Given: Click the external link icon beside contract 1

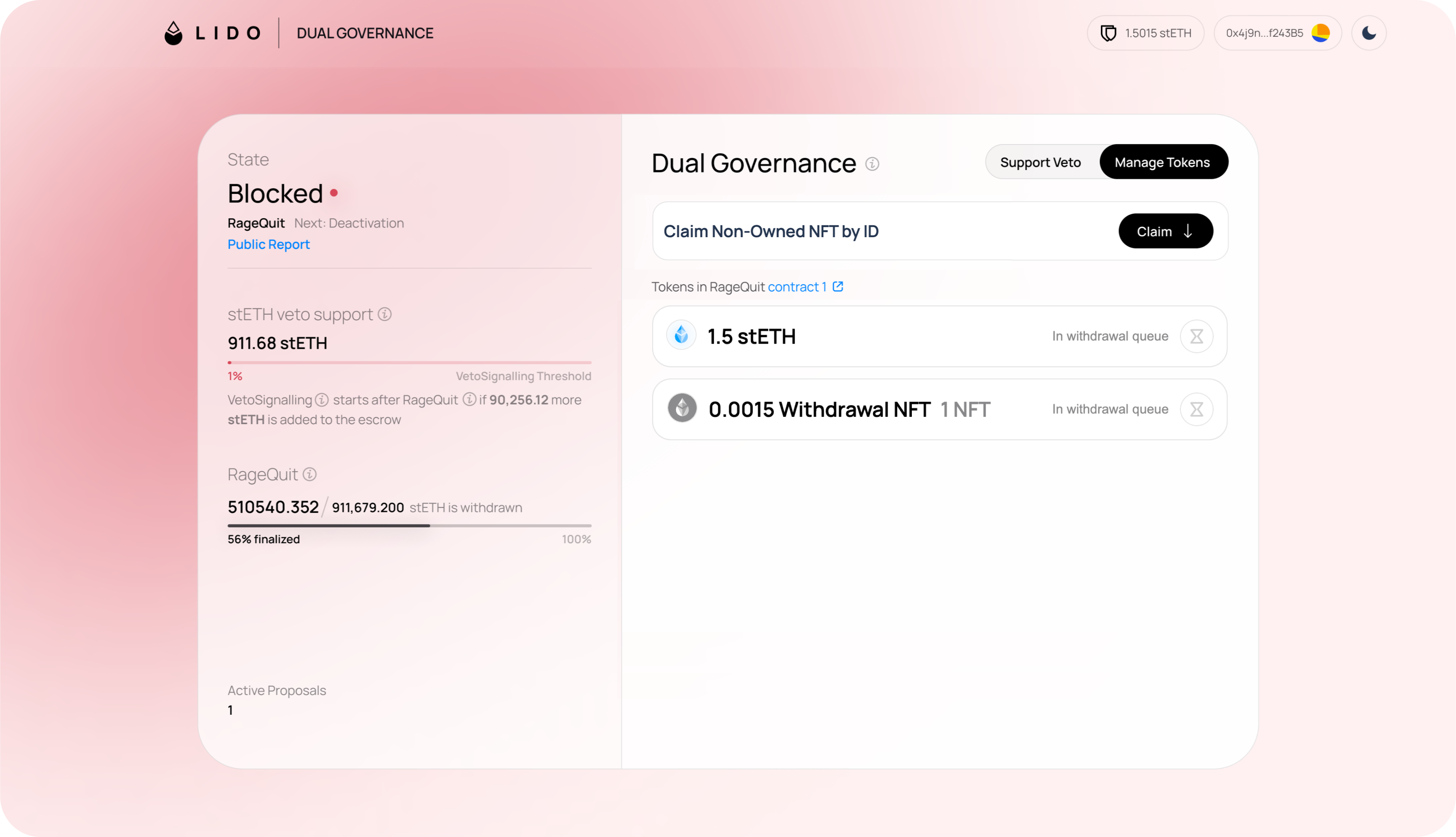Looking at the screenshot, I should 838,286.
